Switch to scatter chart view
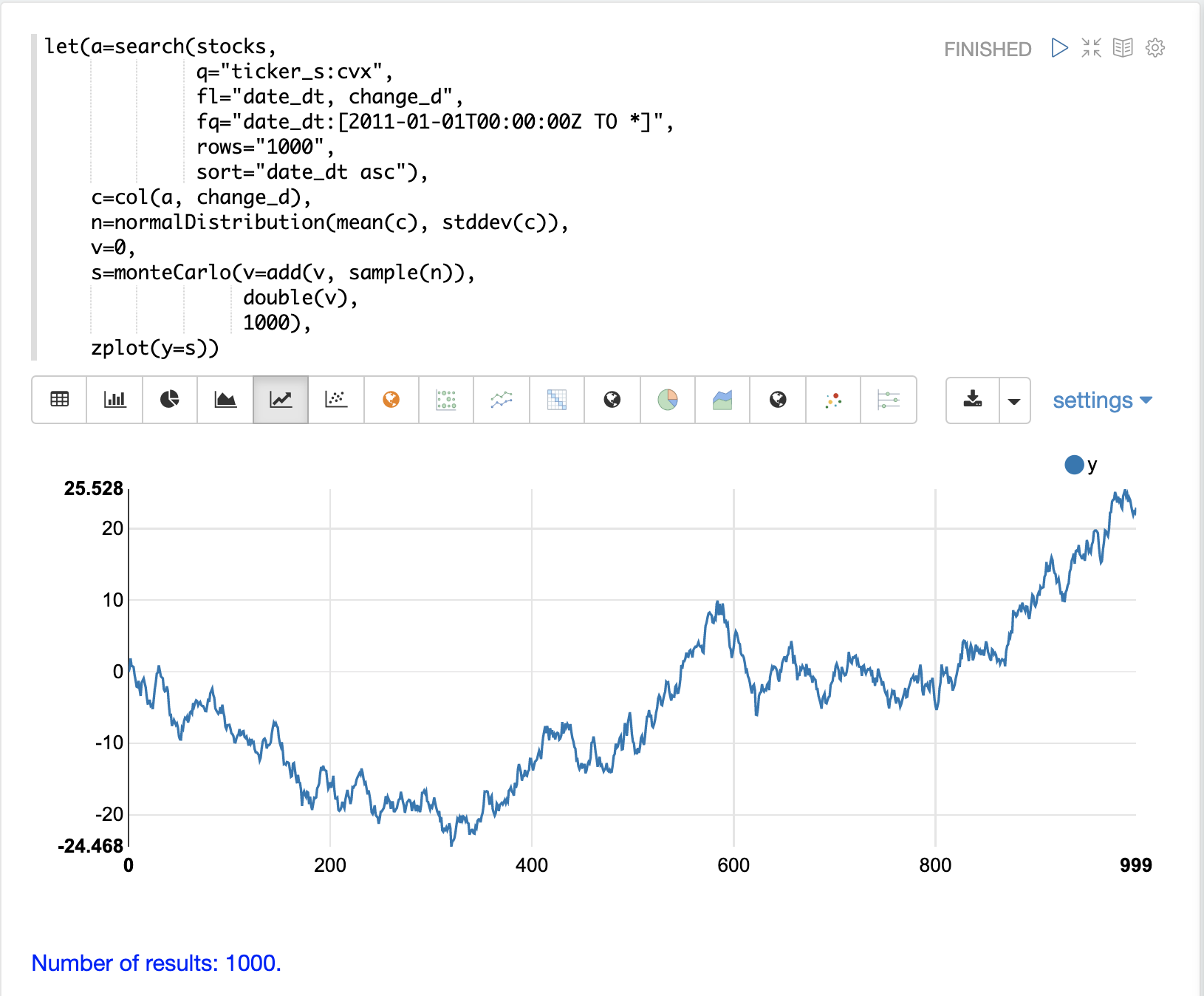The image size is (1204, 996). point(336,400)
